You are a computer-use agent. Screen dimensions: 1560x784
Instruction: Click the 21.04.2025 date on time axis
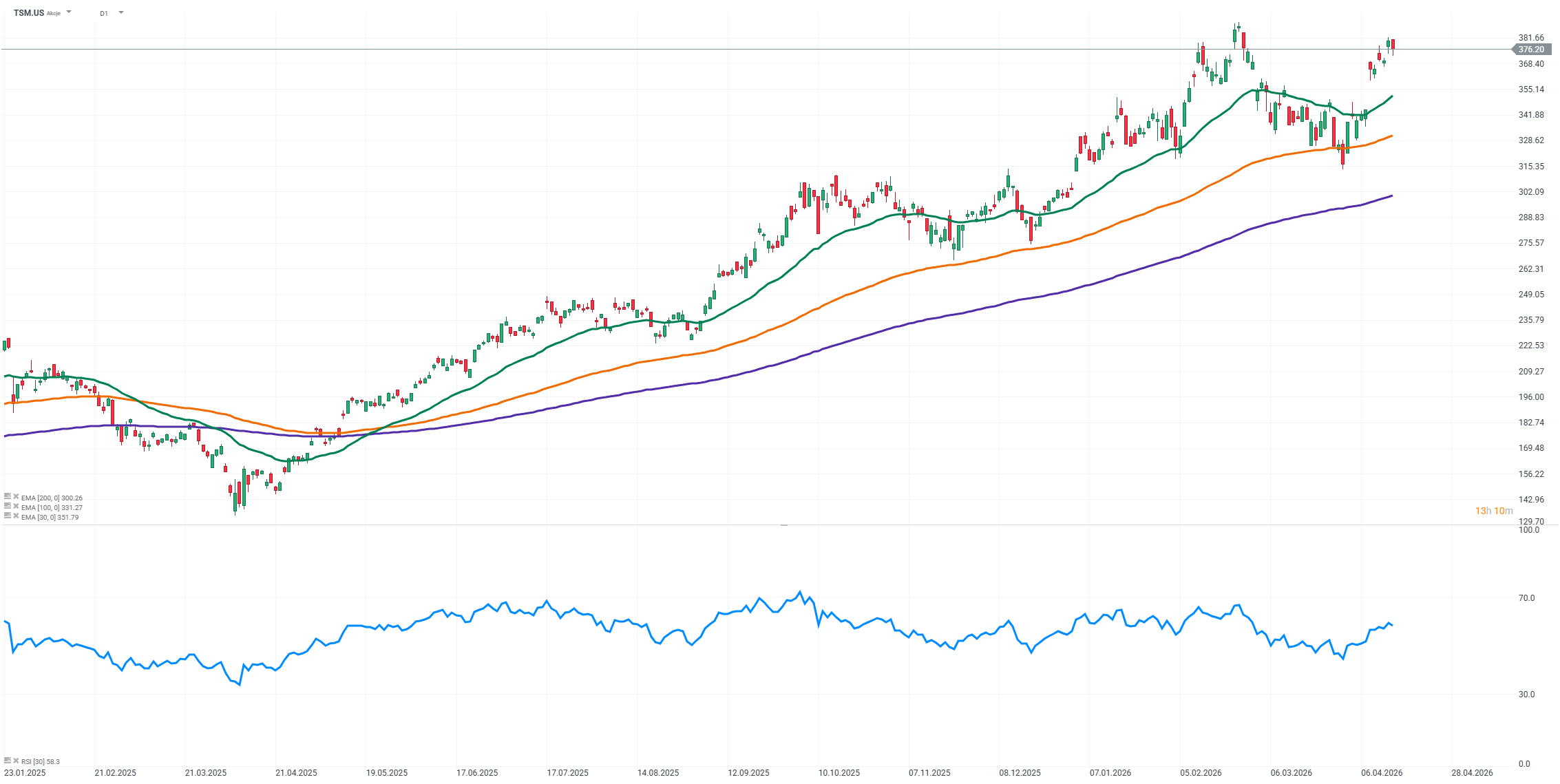(296, 773)
